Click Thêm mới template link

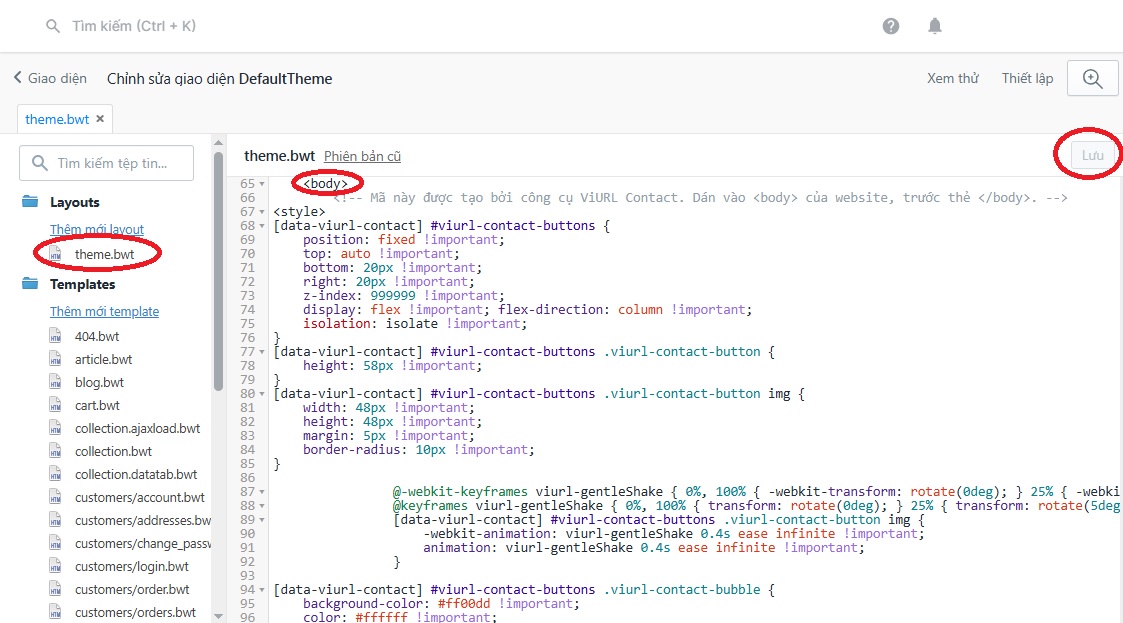(105, 312)
